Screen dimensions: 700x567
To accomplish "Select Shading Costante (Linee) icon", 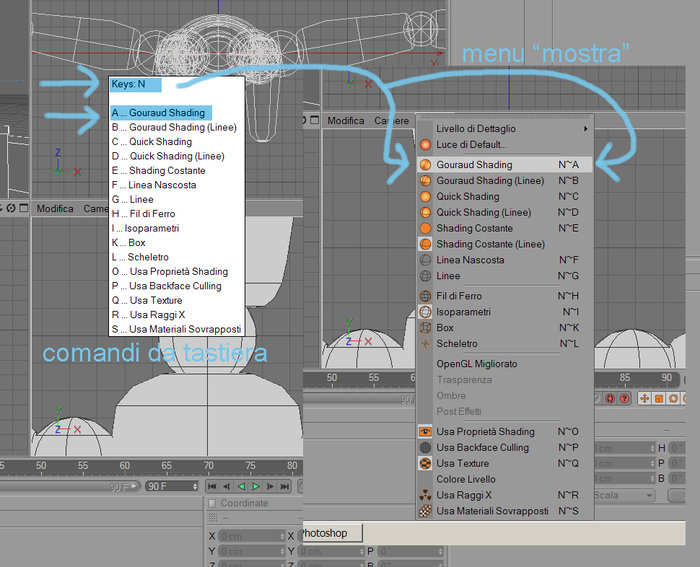I will coord(425,244).
